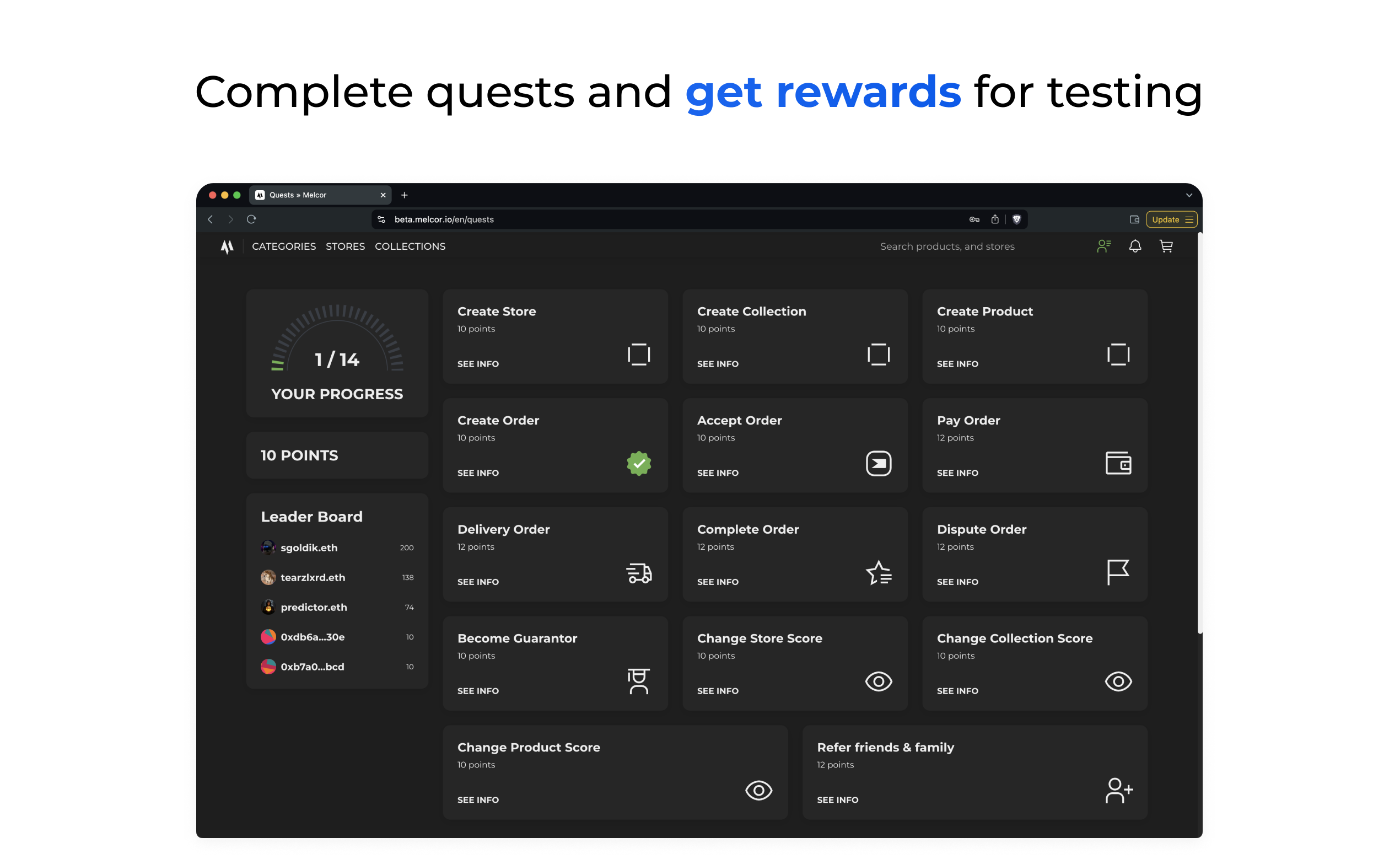1400x859 pixels.
Task: Click the Melcor logo icon
Action: coord(227,246)
